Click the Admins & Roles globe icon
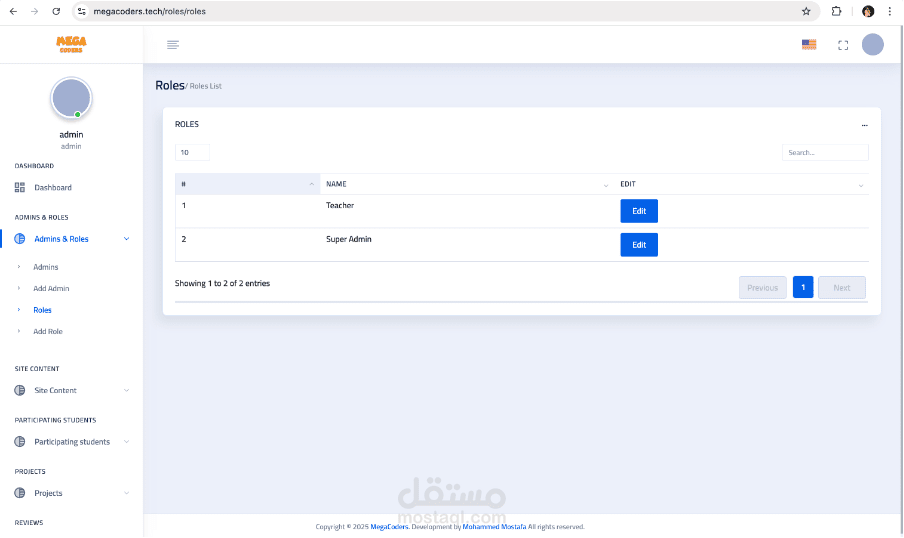 [x=20, y=239]
